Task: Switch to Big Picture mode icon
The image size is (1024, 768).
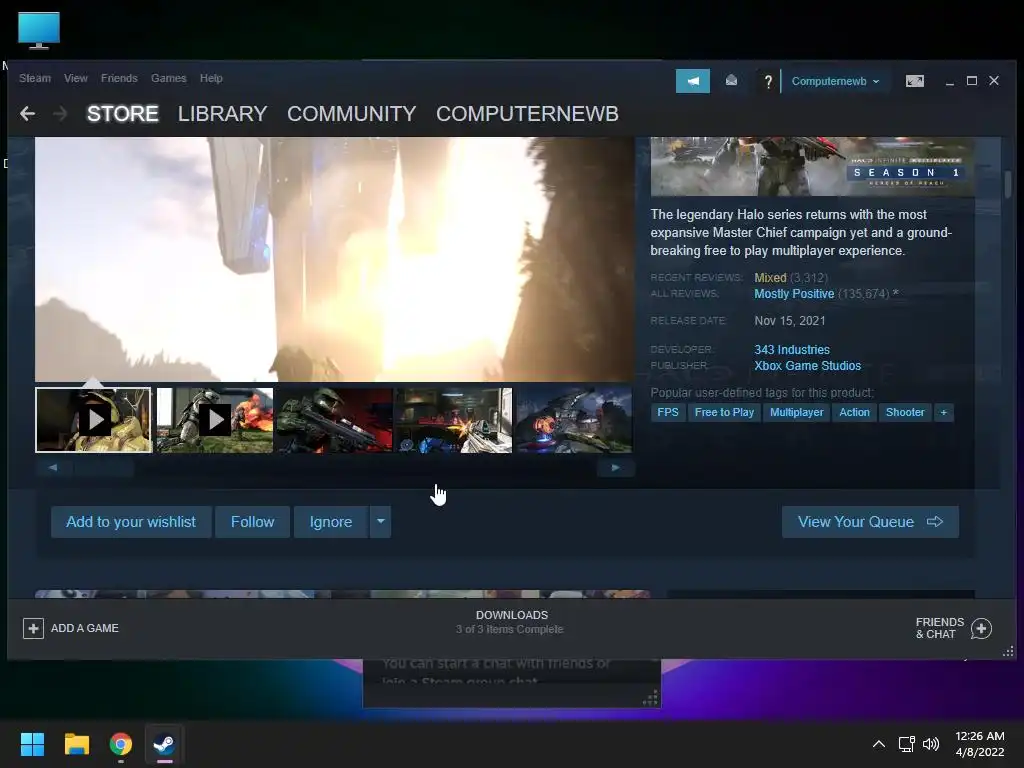Action: (x=914, y=81)
